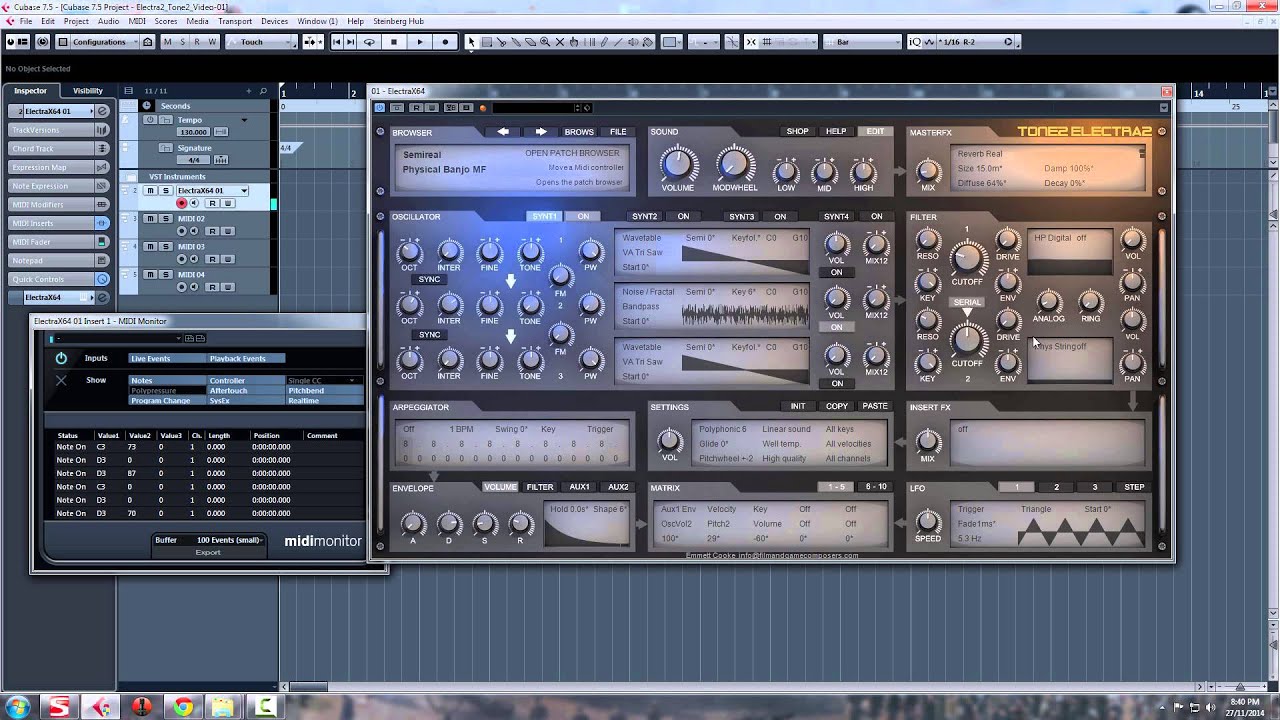Click the next patch arrow in Browser
1280x720 pixels.
coord(541,131)
